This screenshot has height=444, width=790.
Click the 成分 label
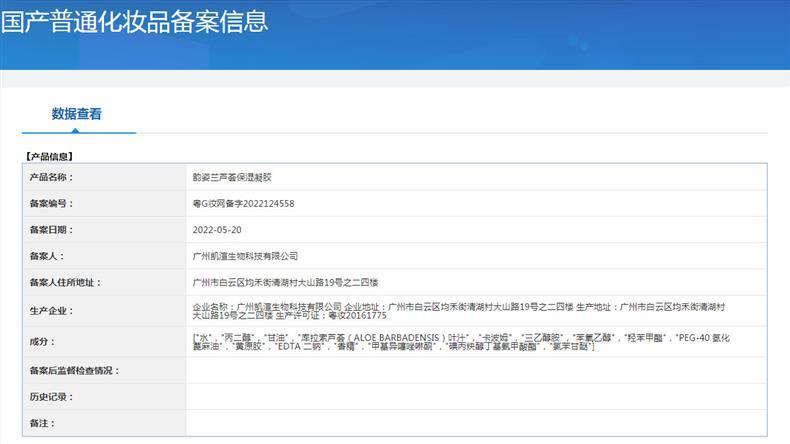point(42,342)
